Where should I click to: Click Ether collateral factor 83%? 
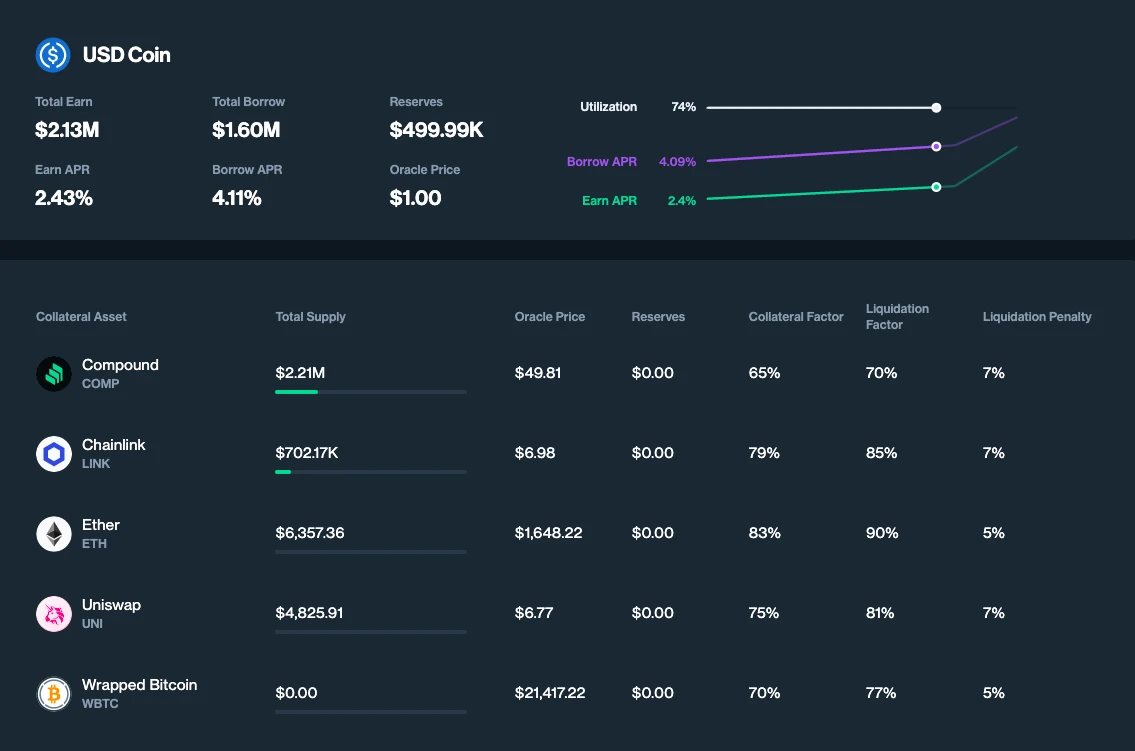pyautogui.click(x=764, y=533)
